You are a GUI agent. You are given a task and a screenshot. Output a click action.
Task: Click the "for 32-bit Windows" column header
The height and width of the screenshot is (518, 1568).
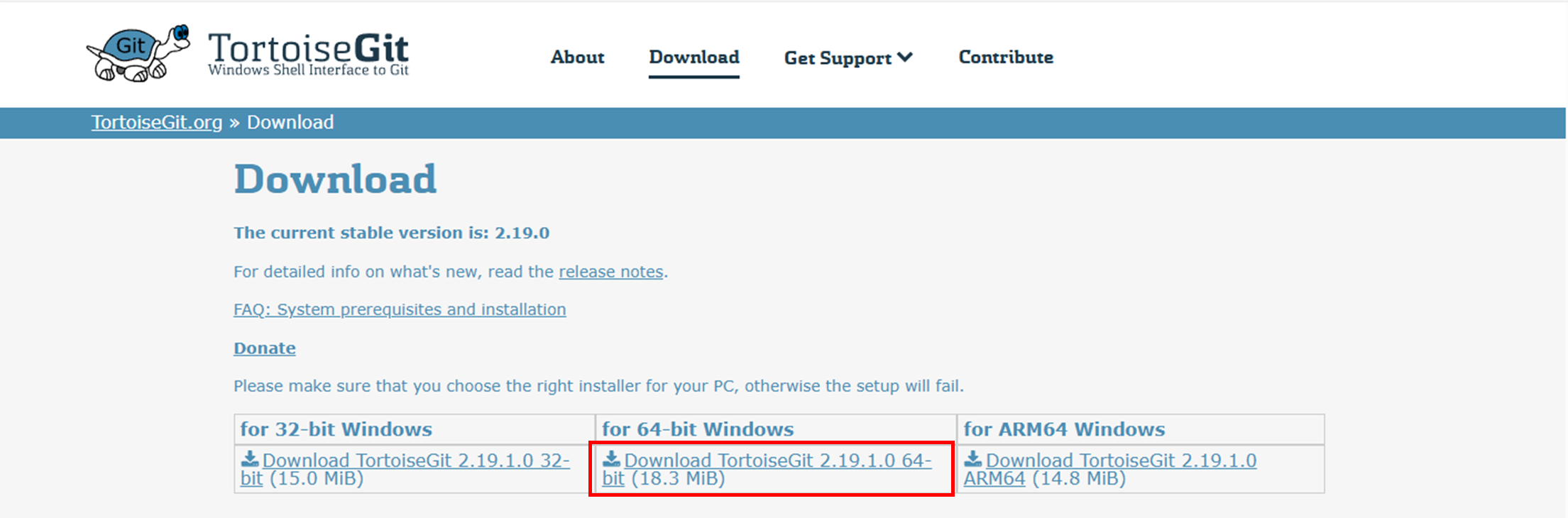(x=336, y=429)
